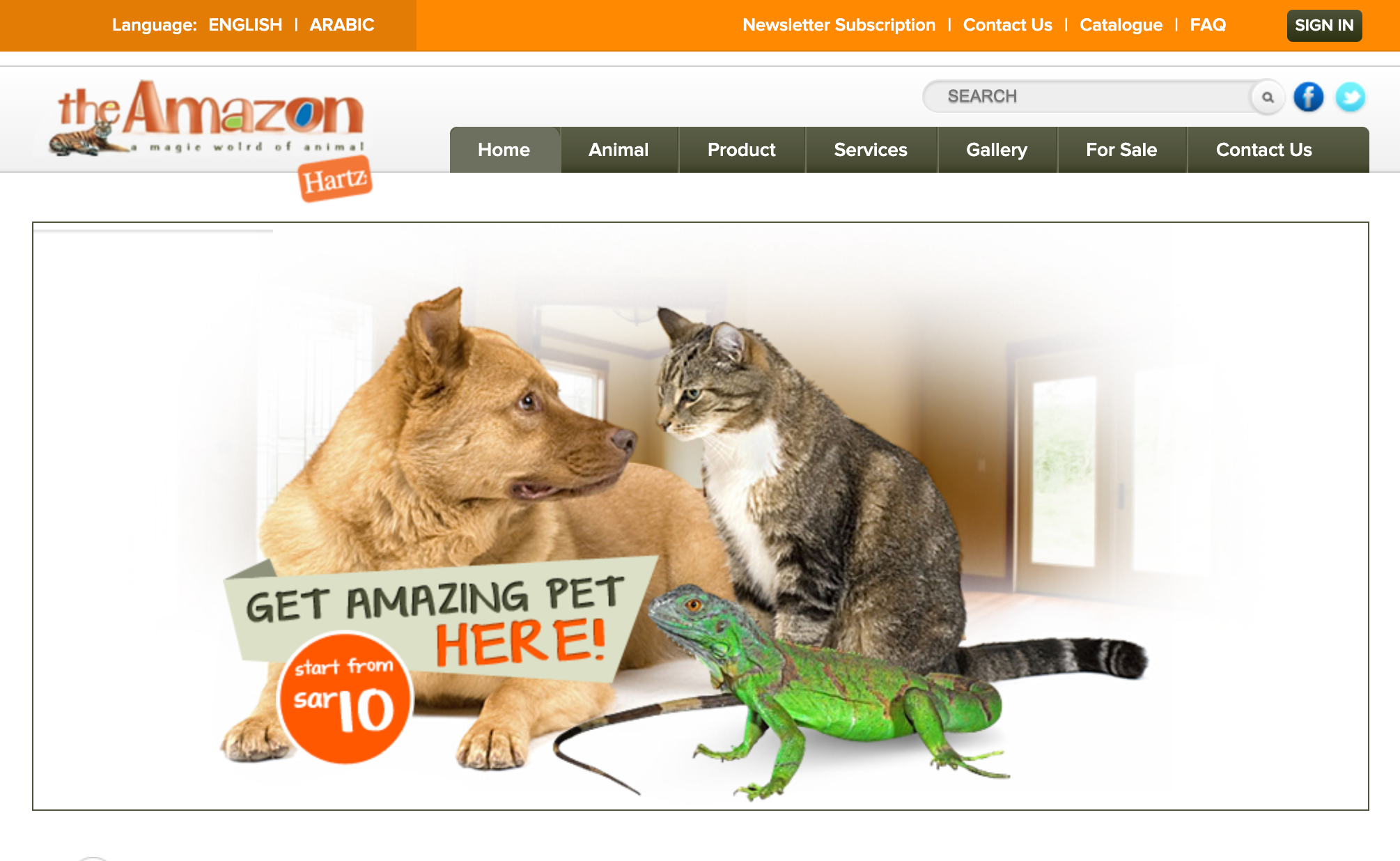Screen dimensions: 1400x861
Task: Open the Twitter bird icon
Action: point(1350,97)
